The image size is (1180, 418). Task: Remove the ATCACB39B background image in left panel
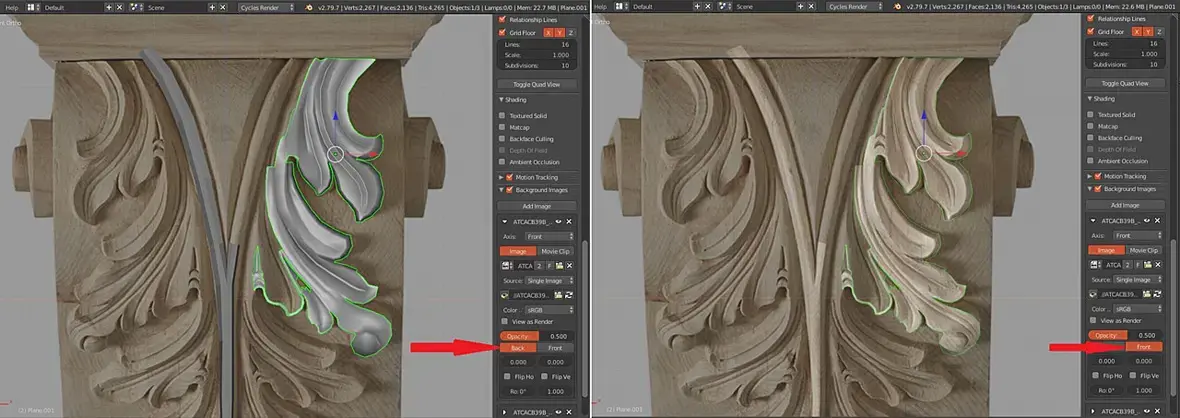pos(569,222)
